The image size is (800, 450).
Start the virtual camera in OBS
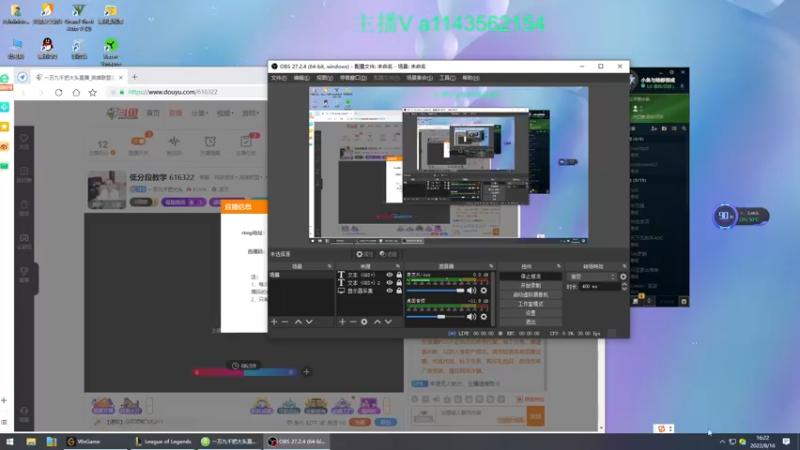pos(531,295)
